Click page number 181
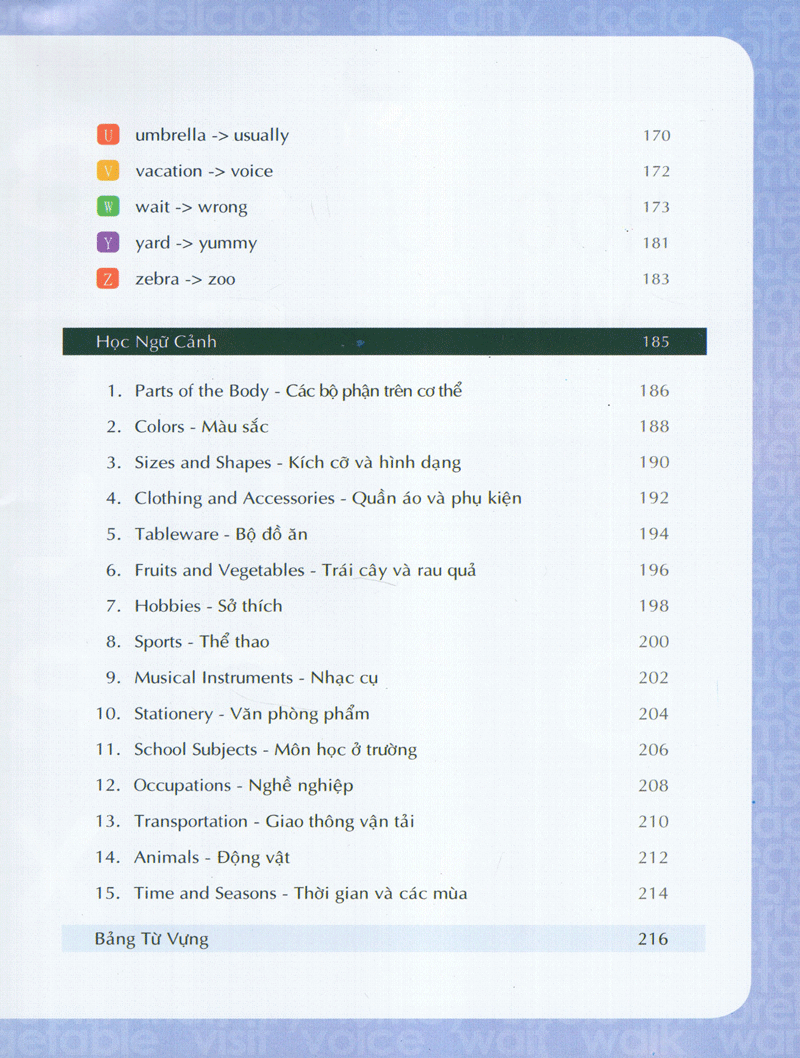Image resolution: width=800 pixels, height=1058 pixels. click(656, 243)
